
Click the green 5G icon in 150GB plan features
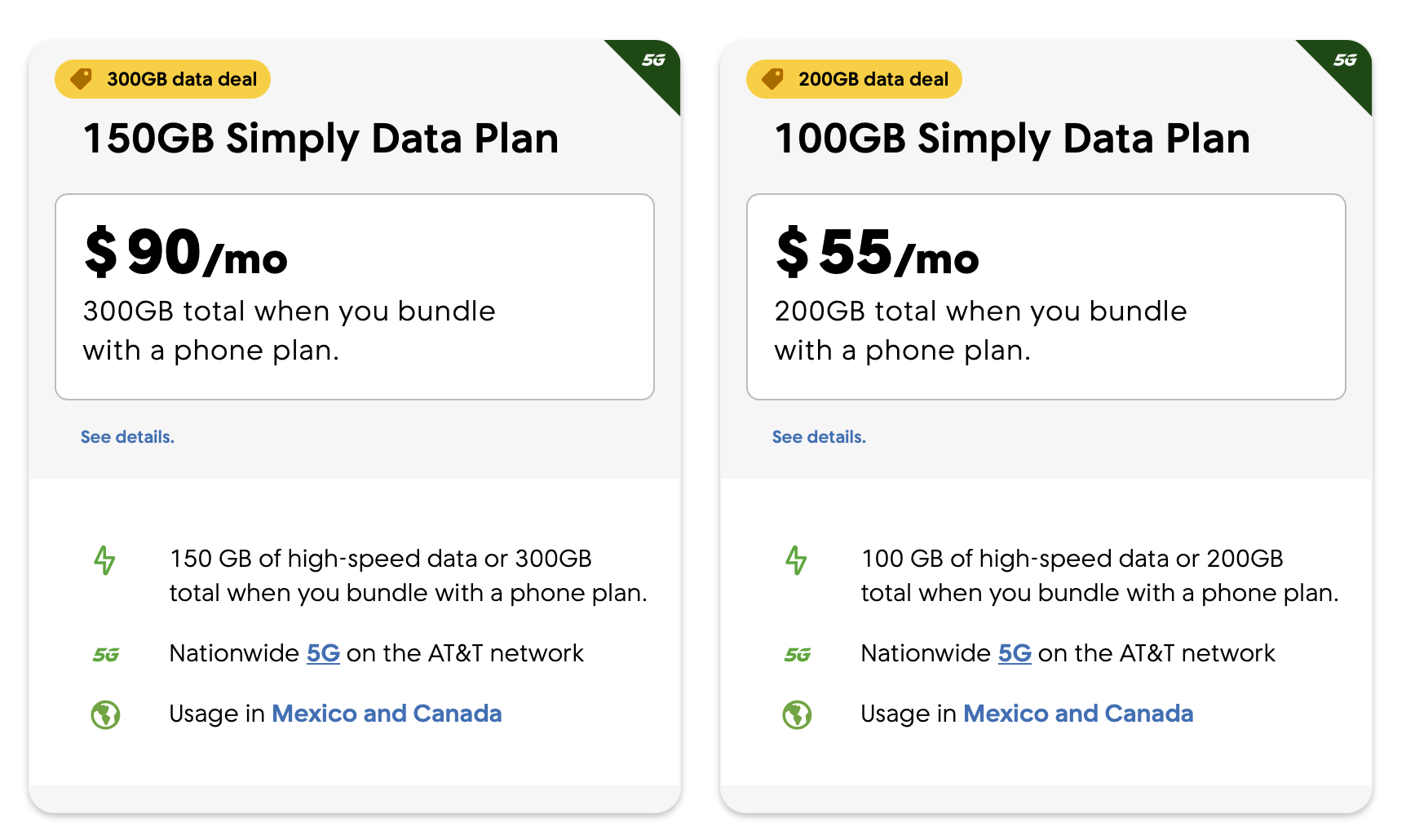(x=106, y=654)
